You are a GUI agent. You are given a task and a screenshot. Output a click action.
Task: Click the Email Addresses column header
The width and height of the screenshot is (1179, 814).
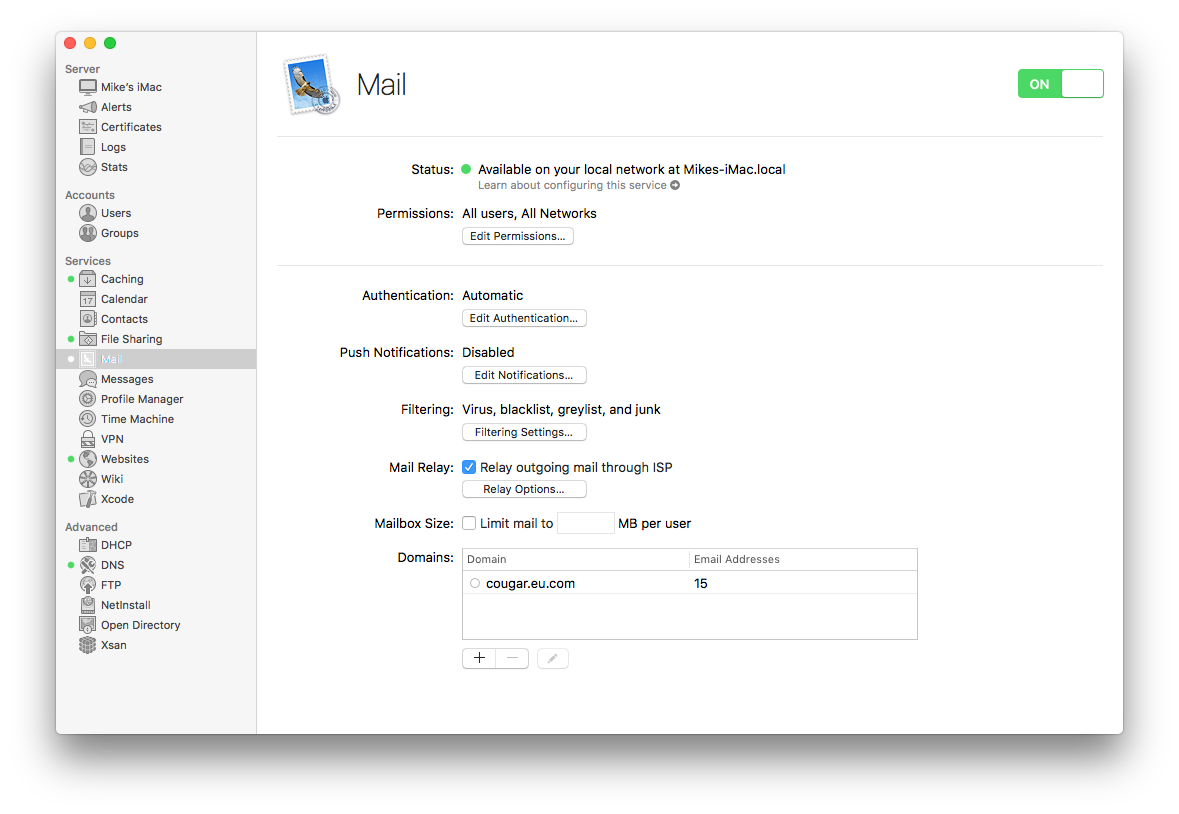tap(803, 559)
